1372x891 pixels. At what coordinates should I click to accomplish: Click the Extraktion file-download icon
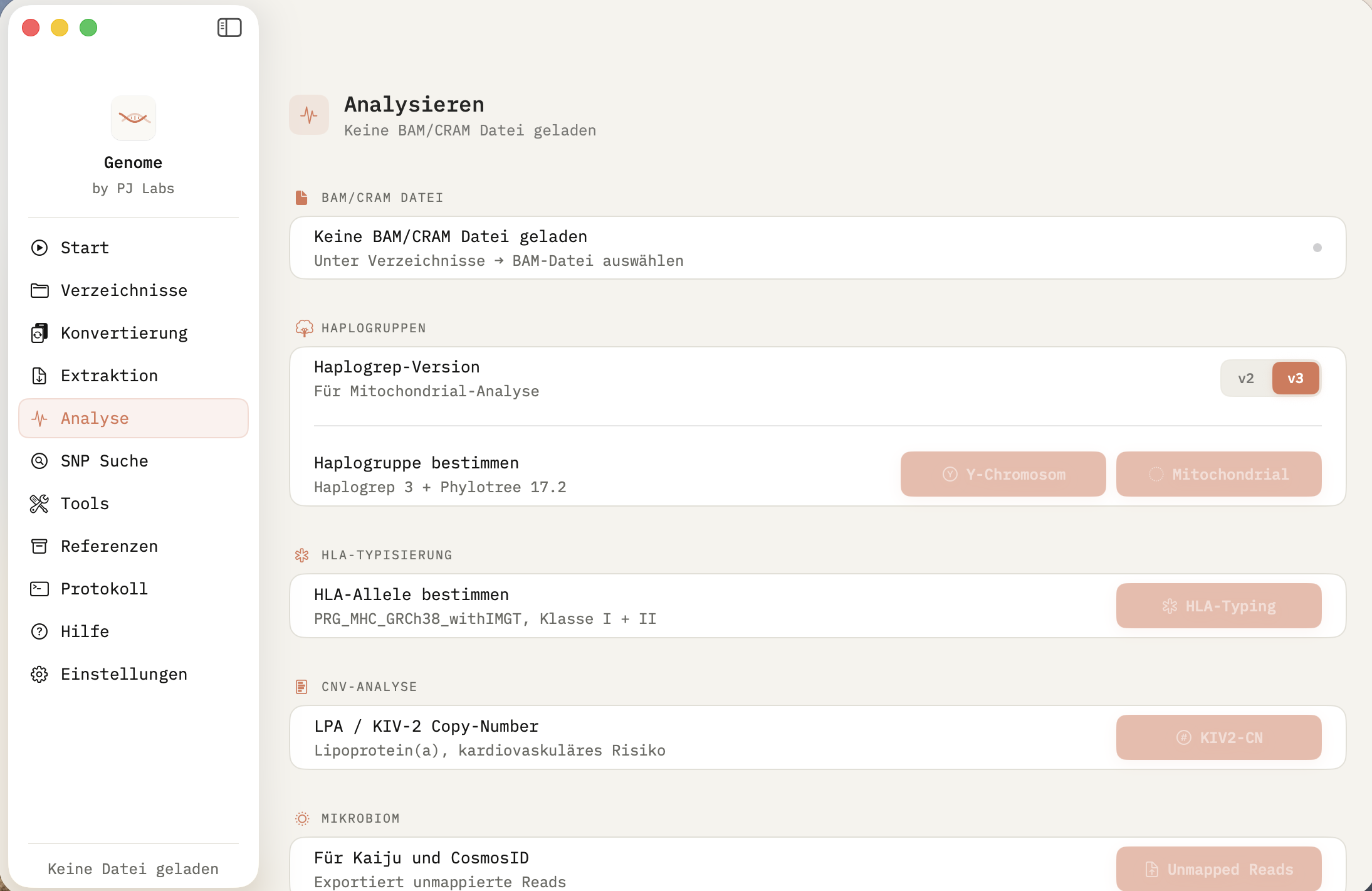(39, 376)
